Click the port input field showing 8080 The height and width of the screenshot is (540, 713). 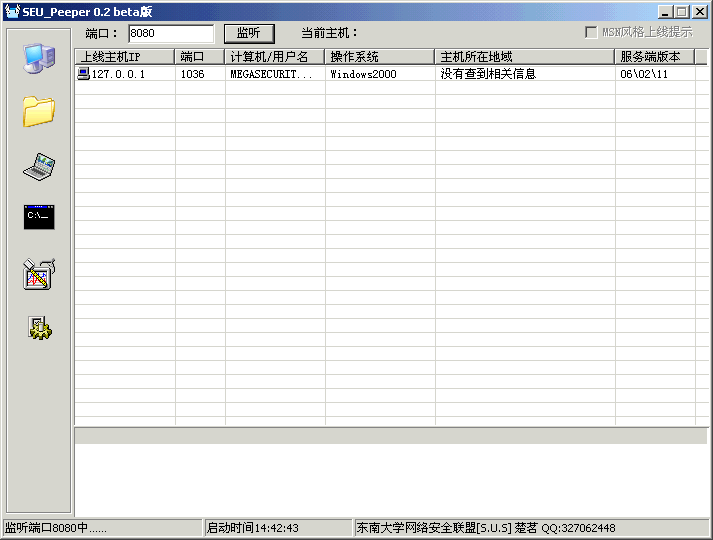[x=170, y=33]
